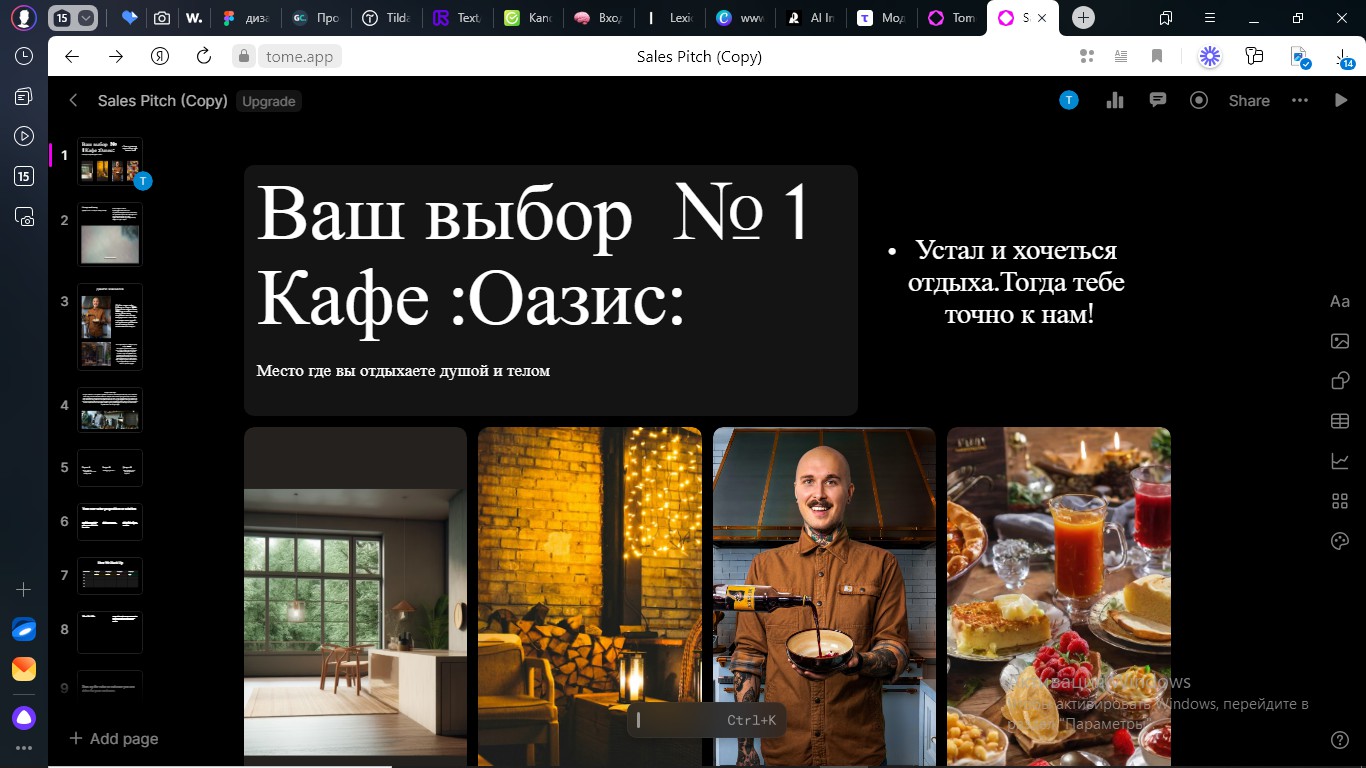The width and height of the screenshot is (1366, 768).
Task: Open the text Aa tool in right panel
Action: pyautogui.click(x=1340, y=301)
